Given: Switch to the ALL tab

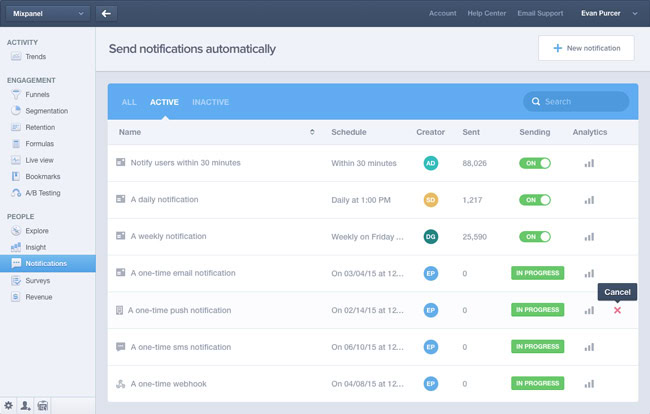Looking at the screenshot, I should pos(129,102).
